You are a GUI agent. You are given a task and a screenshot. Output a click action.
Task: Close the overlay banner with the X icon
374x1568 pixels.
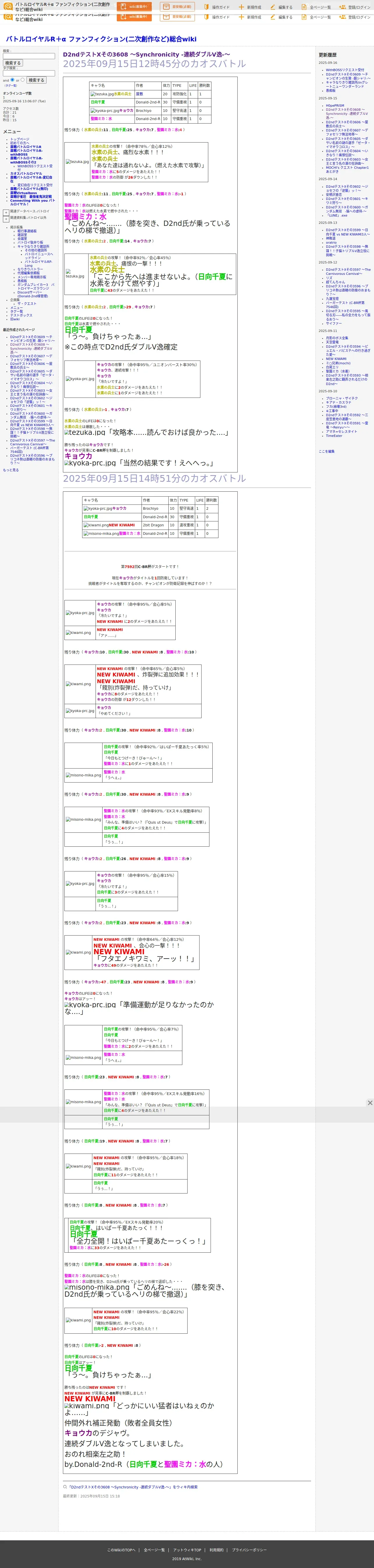tap(370, 1103)
